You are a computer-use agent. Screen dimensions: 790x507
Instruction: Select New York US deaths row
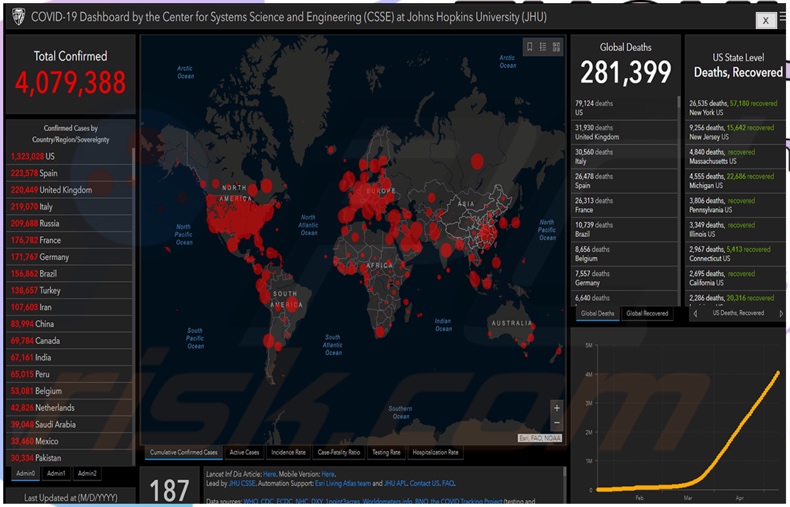click(x=736, y=108)
